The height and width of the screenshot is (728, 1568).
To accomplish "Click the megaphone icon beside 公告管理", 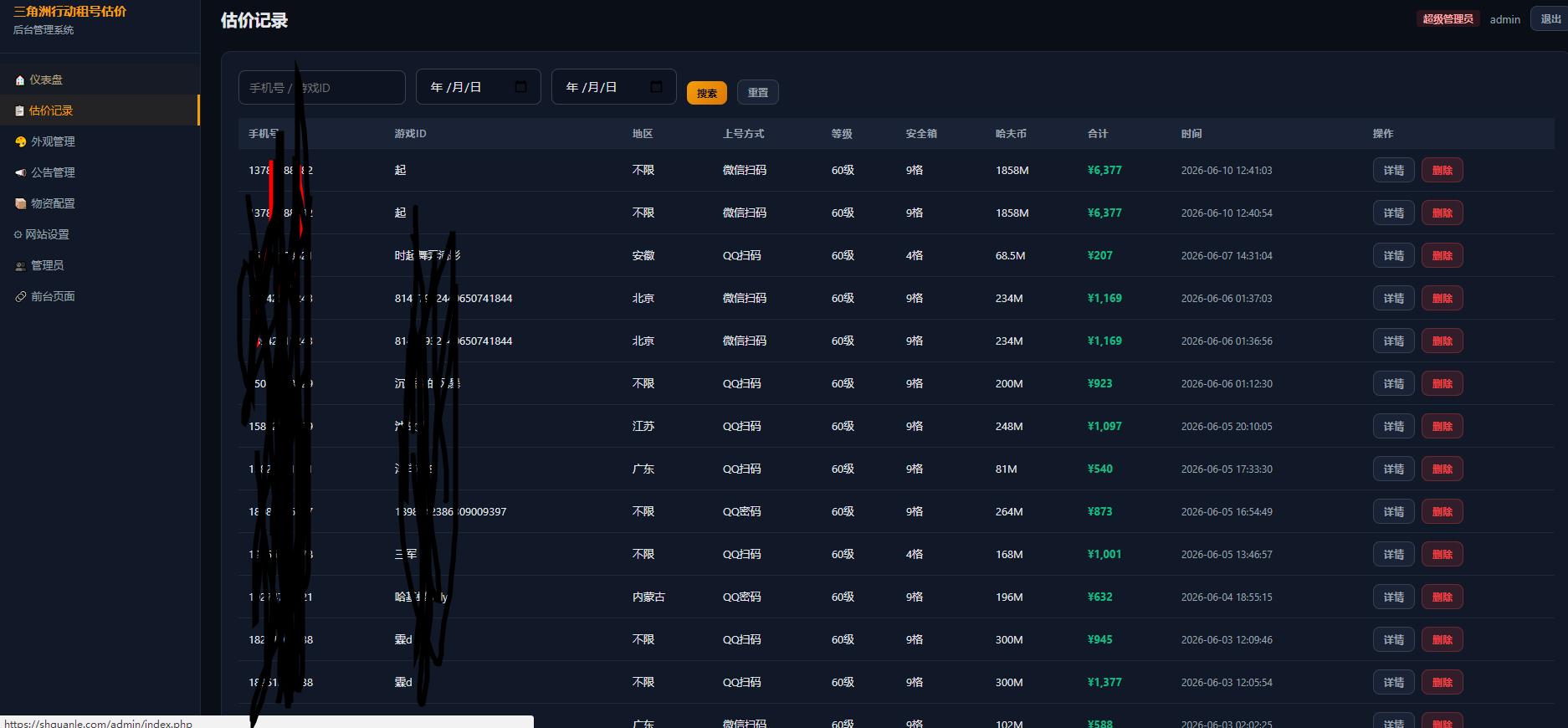I will pos(21,172).
